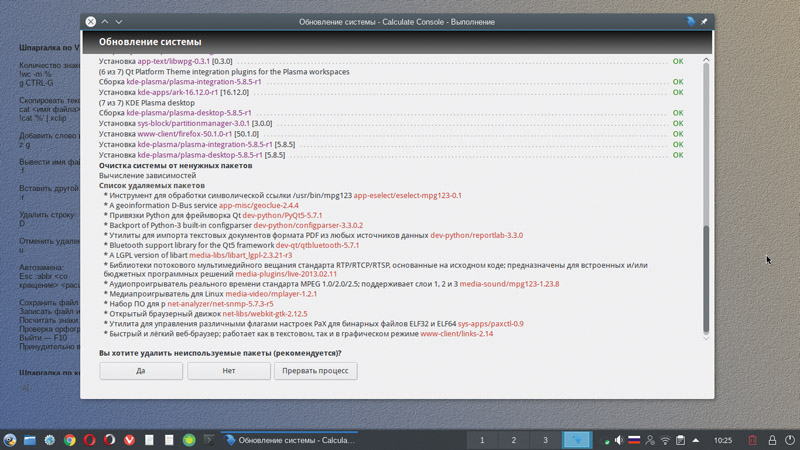Click media-video/mplayer-1.2.1 entry

[x=271, y=294]
